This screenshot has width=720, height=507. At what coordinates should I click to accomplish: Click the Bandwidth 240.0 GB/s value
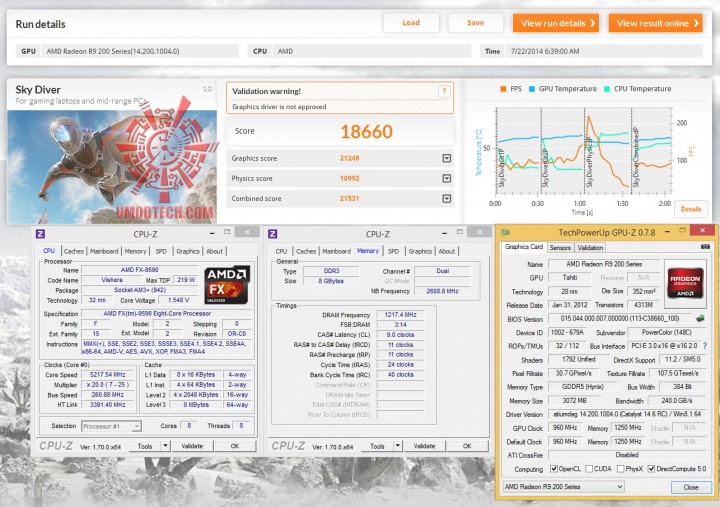[x=677, y=400]
